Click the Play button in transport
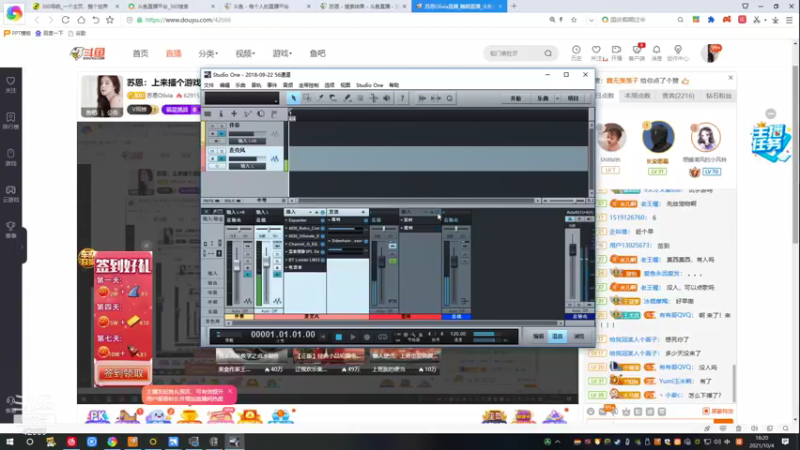The width and height of the screenshot is (800, 450). [353, 337]
